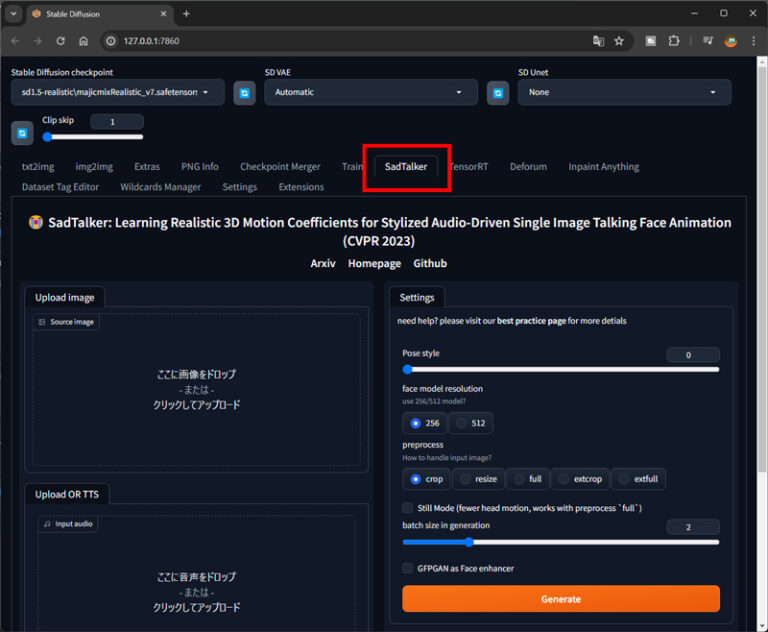This screenshot has height=632, width=768.
Task: Enable Still Mode checkbox
Action: click(408, 508)
